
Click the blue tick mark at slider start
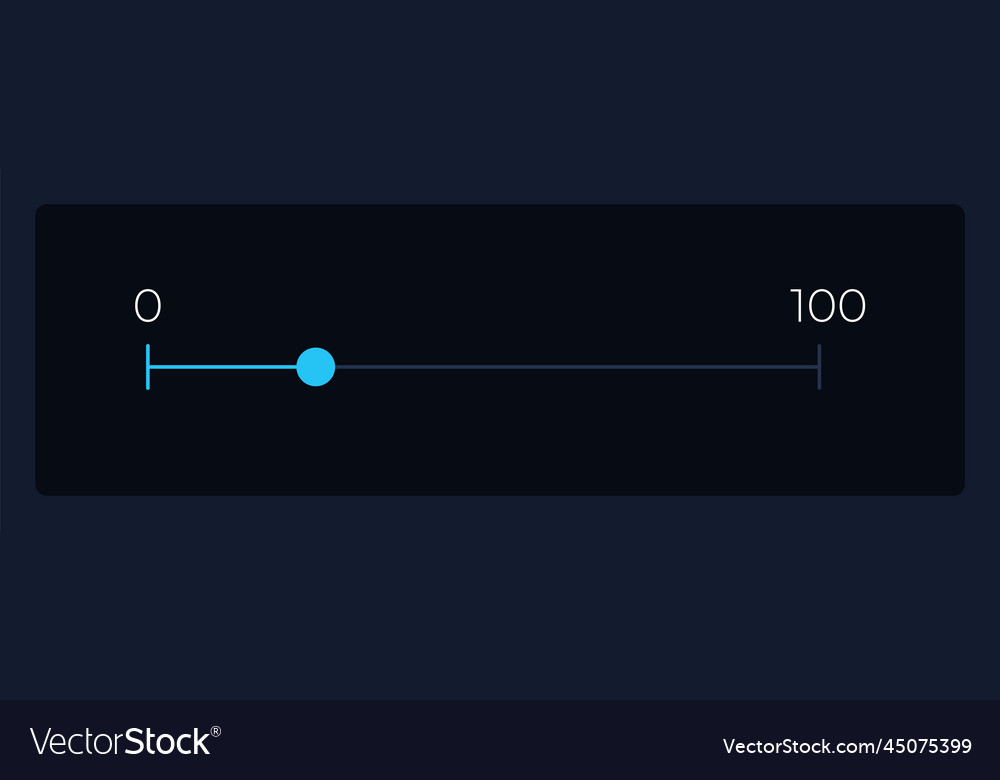(x=148, y=367)
